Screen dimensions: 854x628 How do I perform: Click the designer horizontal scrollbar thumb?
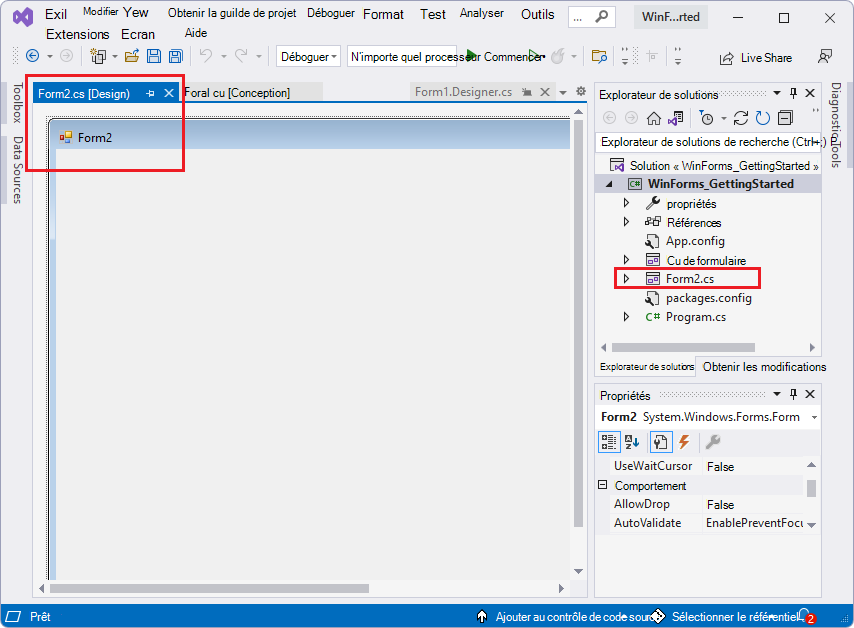click(209, 588)
